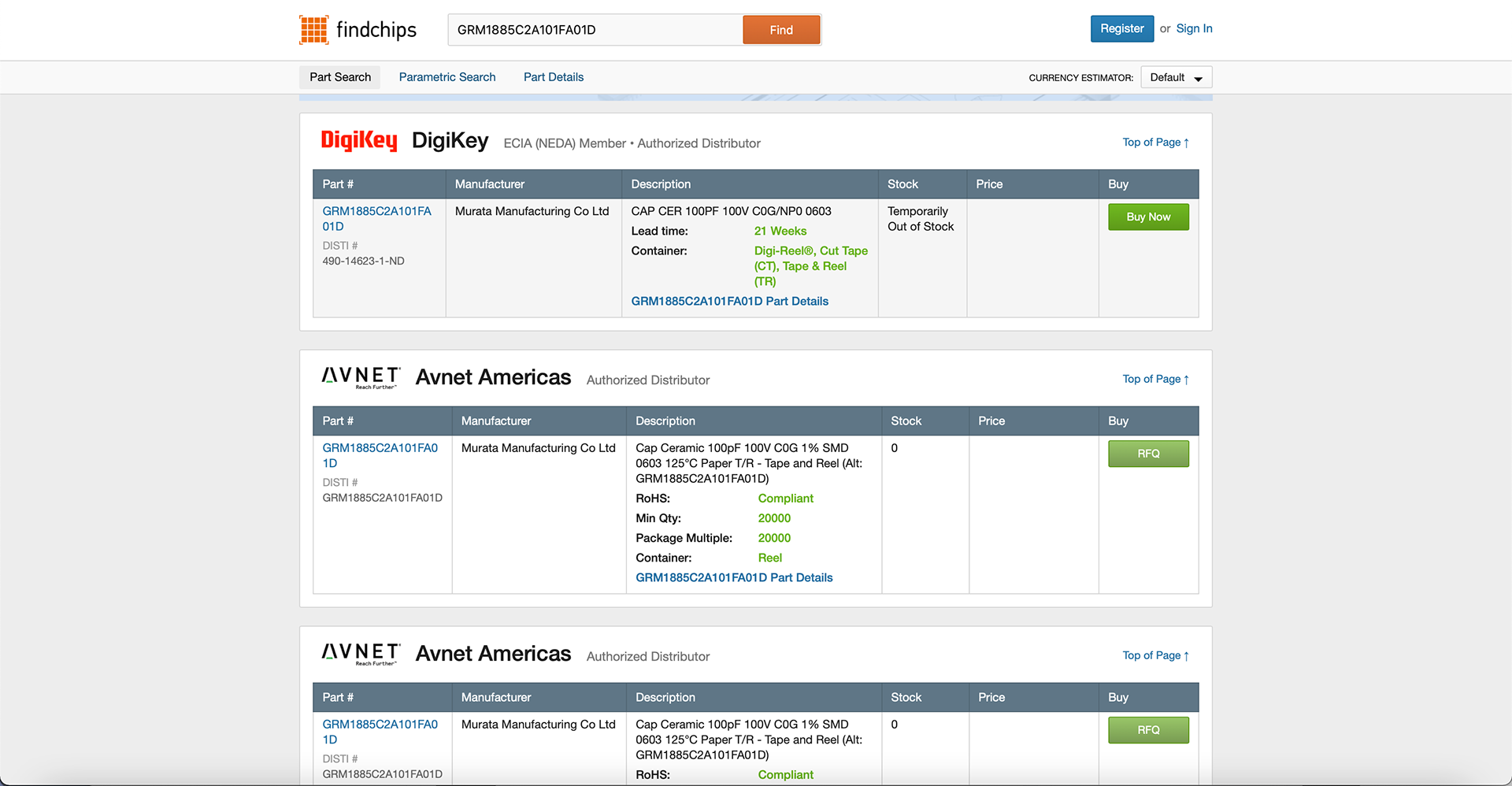Open DigiKey part number GRM1885C2A101FA01D link
The image size is (1512, 786).
tap(376, 219)
